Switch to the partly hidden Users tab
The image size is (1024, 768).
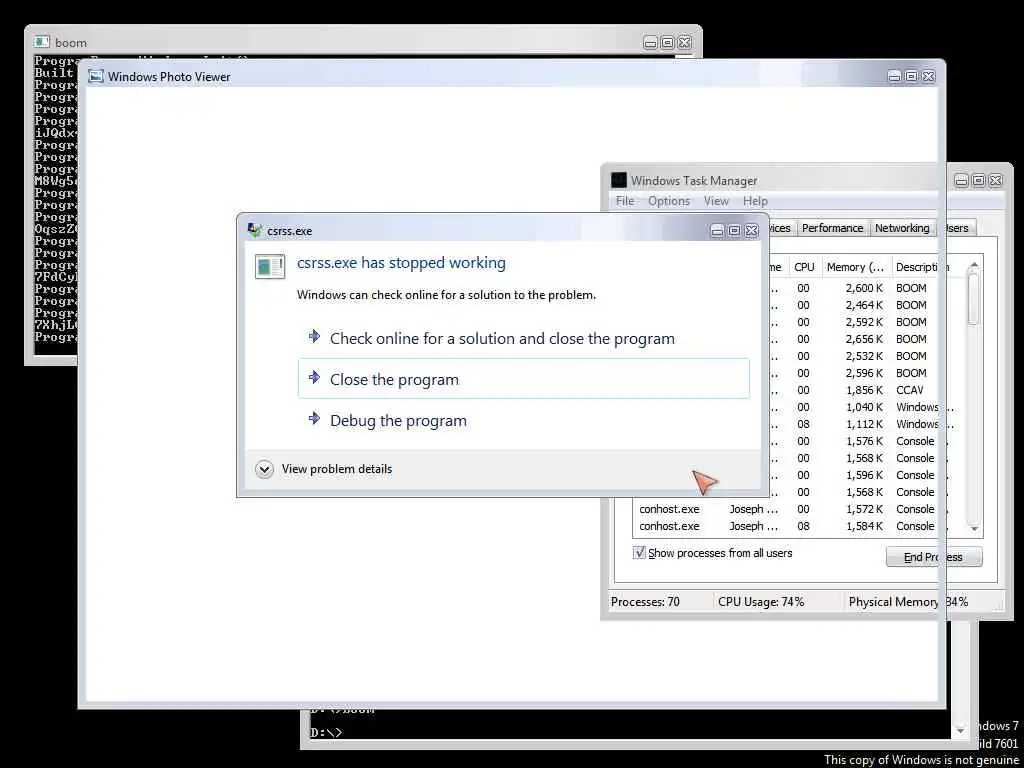957,228
